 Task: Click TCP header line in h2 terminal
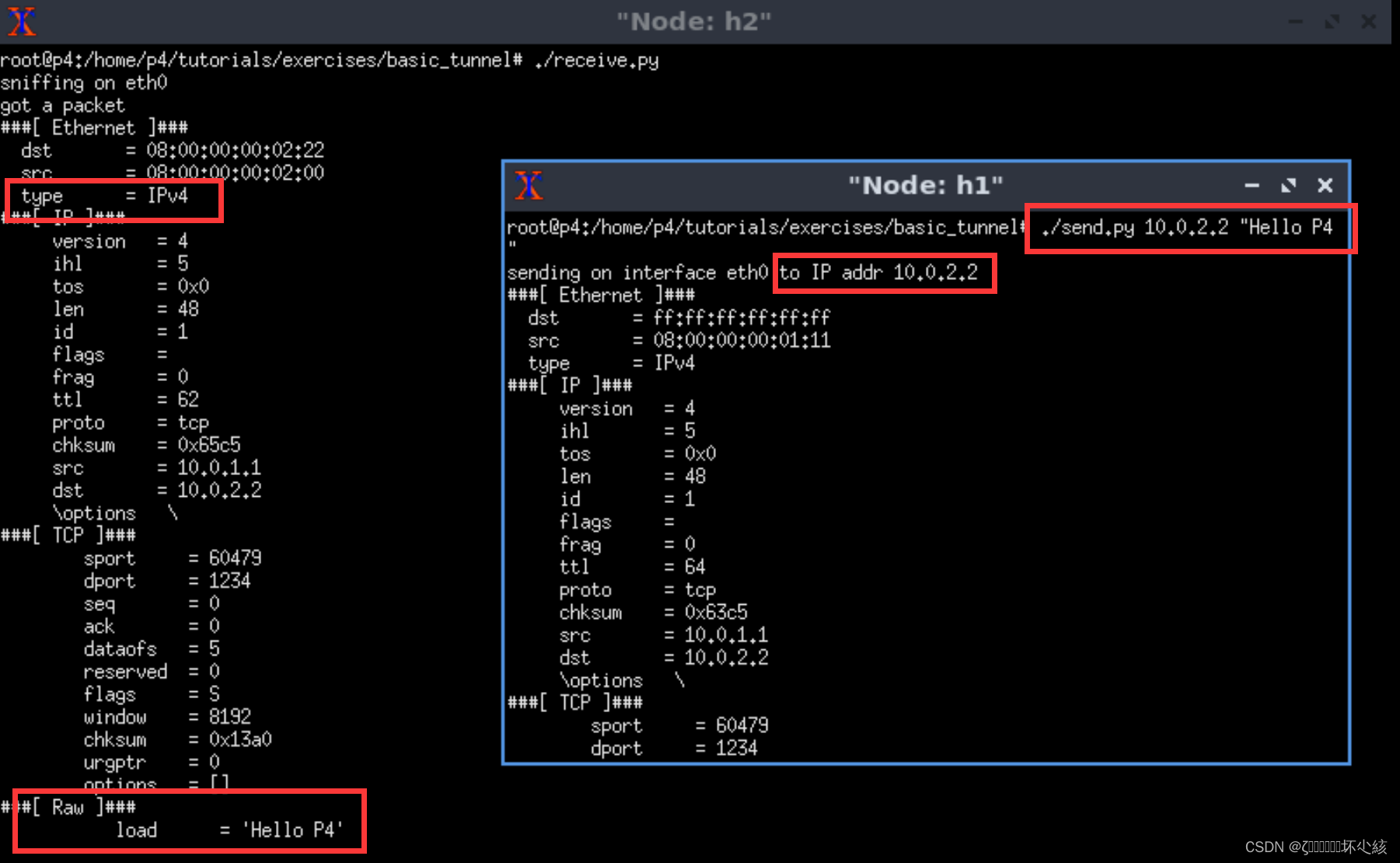(68, 536)
